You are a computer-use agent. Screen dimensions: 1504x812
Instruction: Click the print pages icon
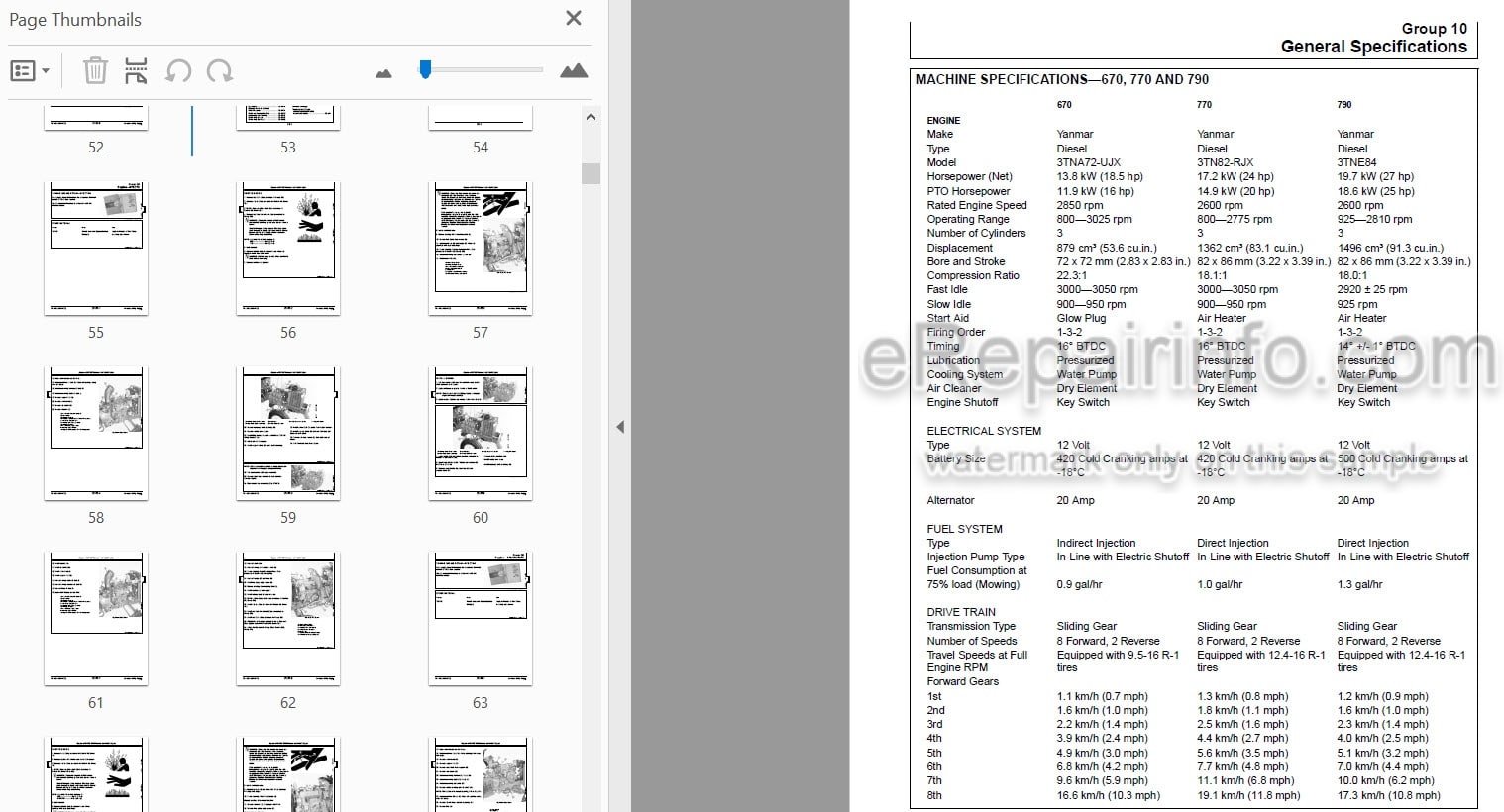tap(136, 70)
